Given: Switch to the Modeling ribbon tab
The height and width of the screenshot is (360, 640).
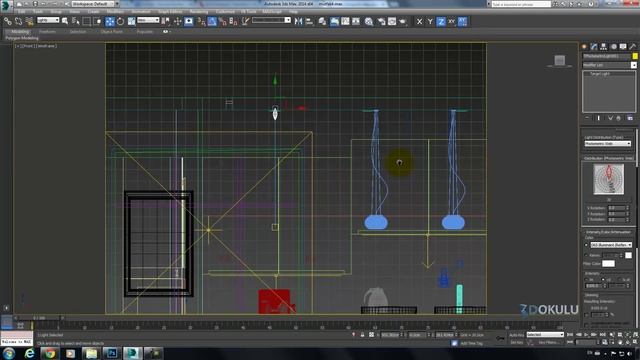Looking at the screenshot, I should [20, 31].
